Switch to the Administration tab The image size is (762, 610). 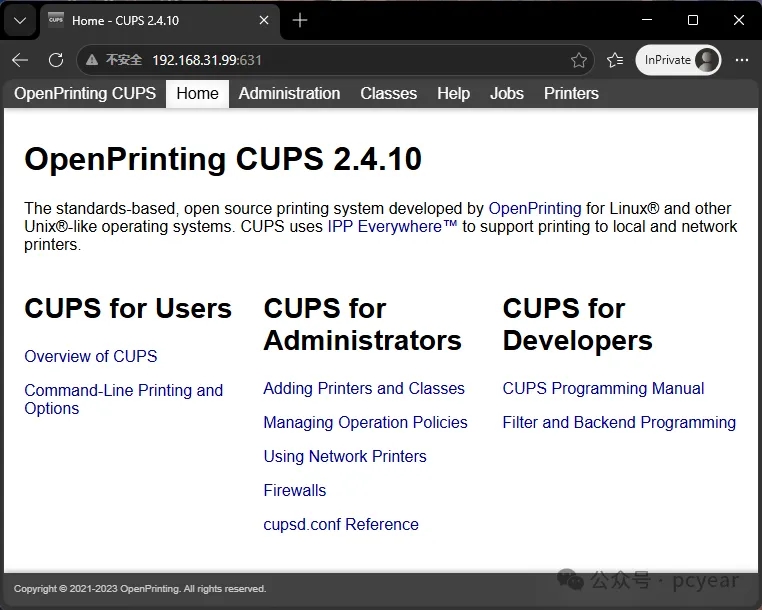point(289,93)
